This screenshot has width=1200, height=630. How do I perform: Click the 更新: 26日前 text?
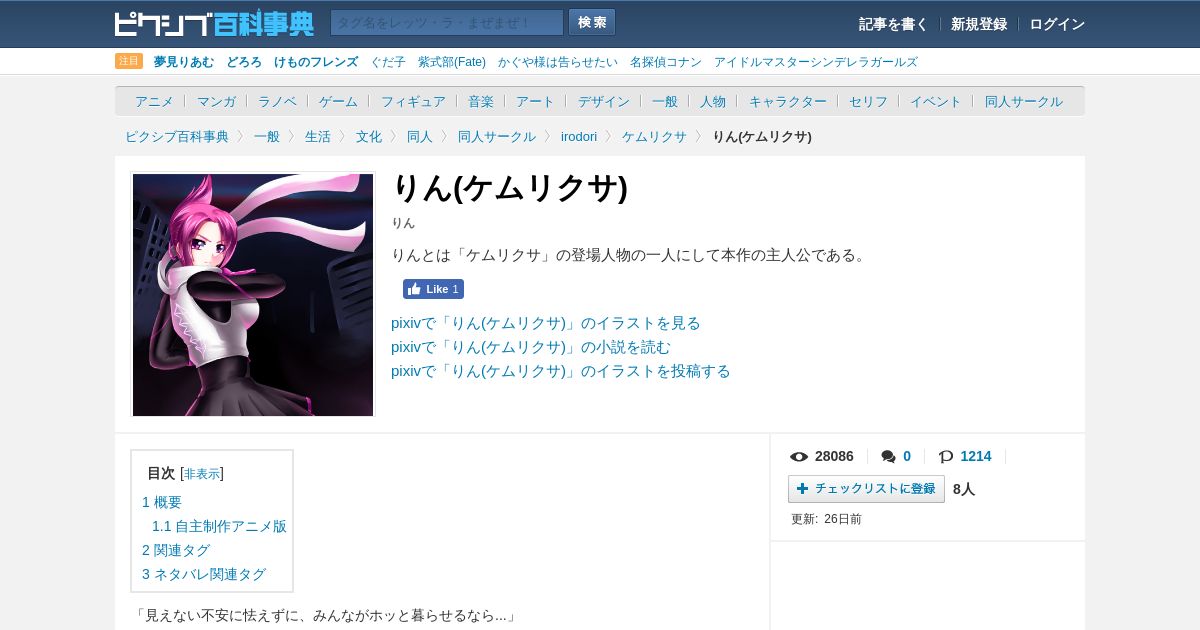[826, 519]
